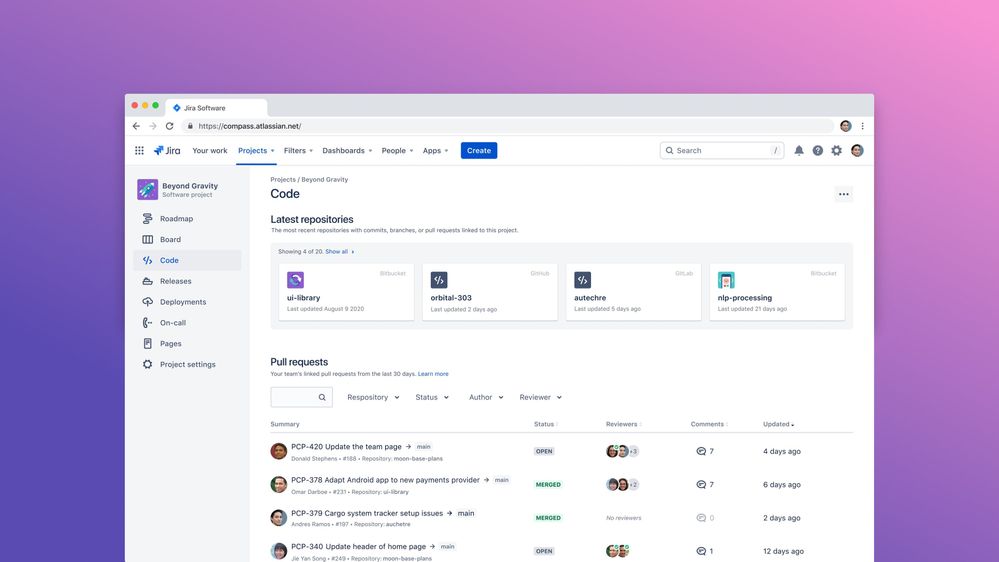Screen dimensions: 999x562
Task: Open On-call in the sidebar
Action: tap(187, 322)
